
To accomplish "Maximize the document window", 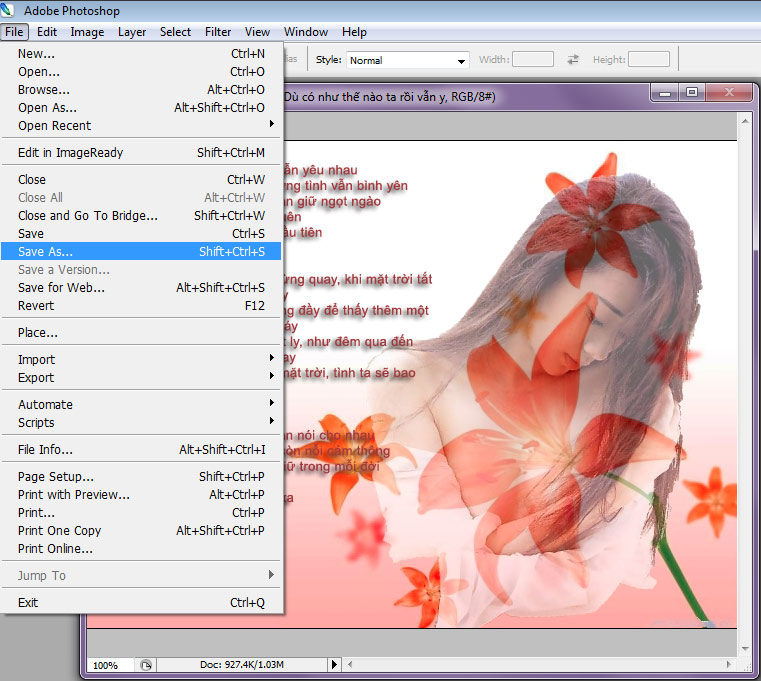I will click(691, 93).
